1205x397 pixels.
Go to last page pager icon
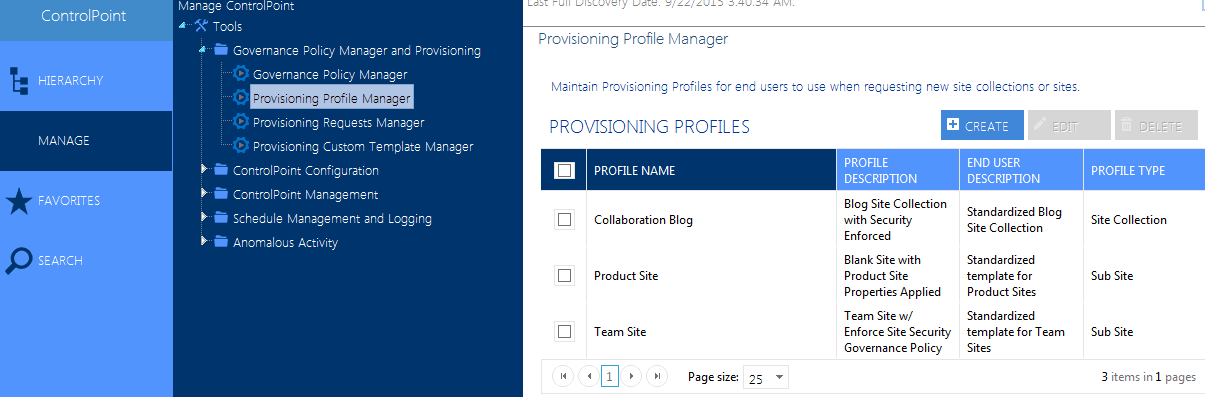(656, 376)
